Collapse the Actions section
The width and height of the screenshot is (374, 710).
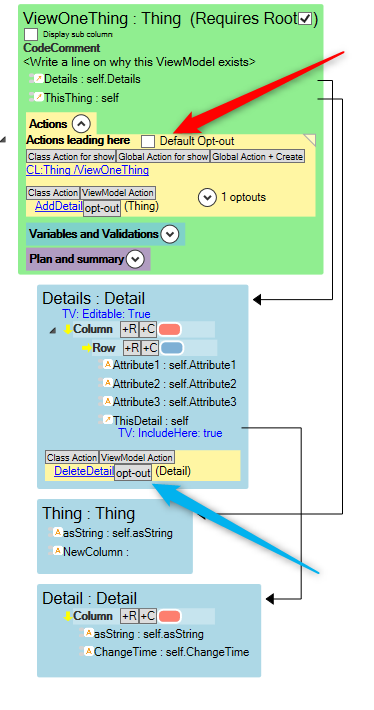[82, 124]
